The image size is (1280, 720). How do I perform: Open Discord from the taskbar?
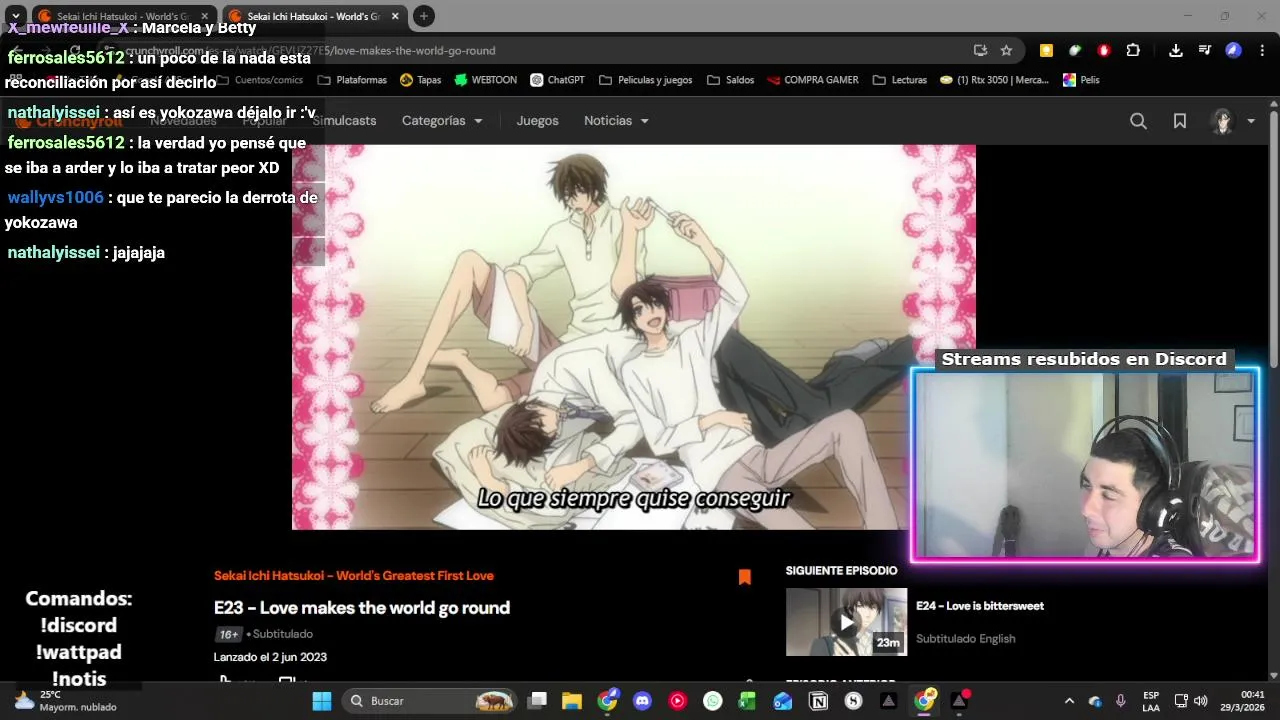pos(642,701)
